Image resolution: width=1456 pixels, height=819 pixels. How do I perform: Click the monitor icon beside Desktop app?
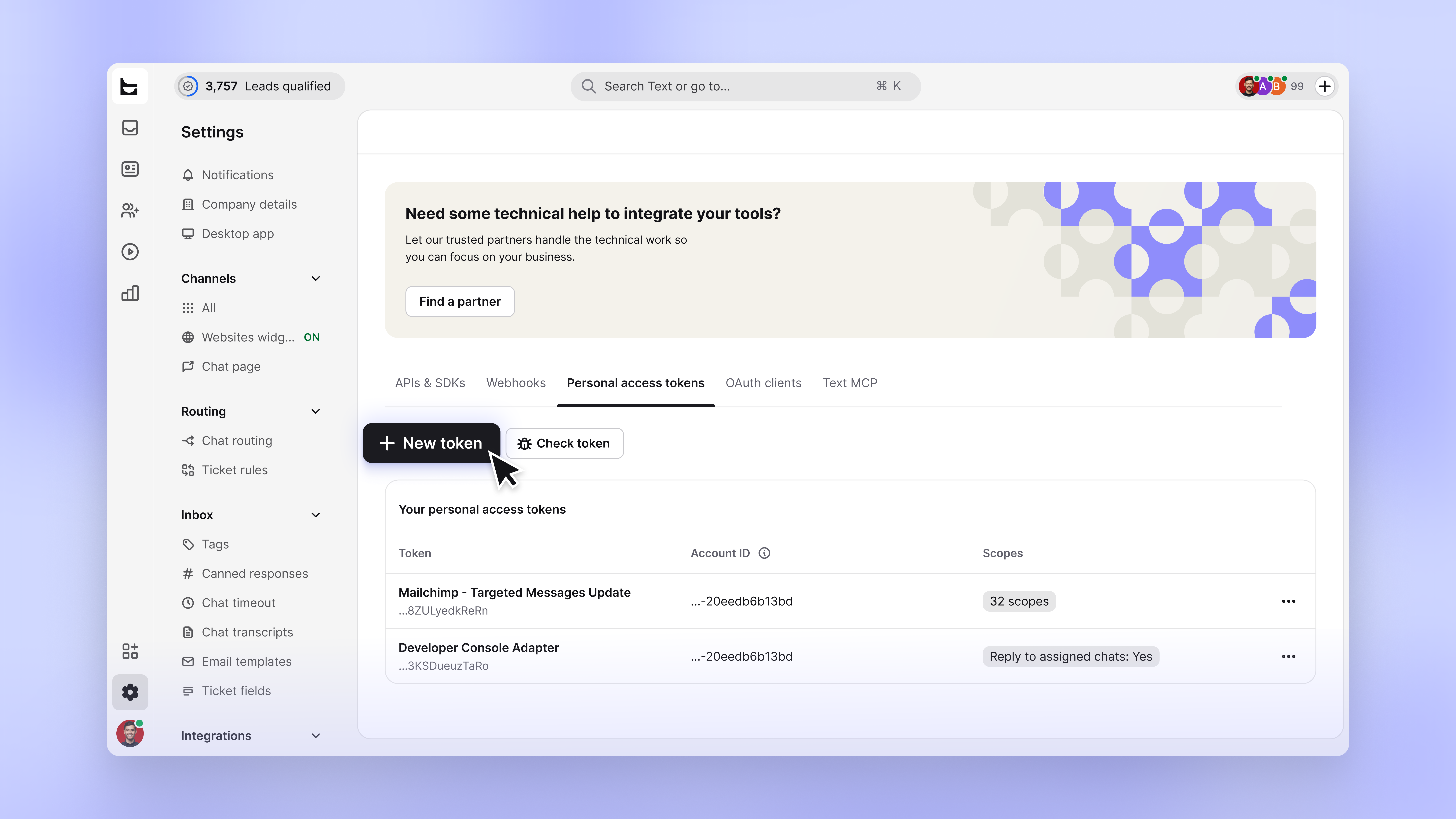tap(188, 234)
